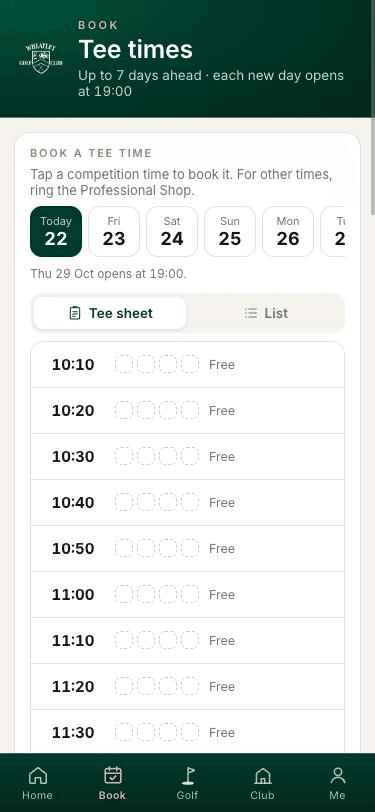Go to the Club house icon
This screenshot has height=812, width=375.
click(263, 775)
